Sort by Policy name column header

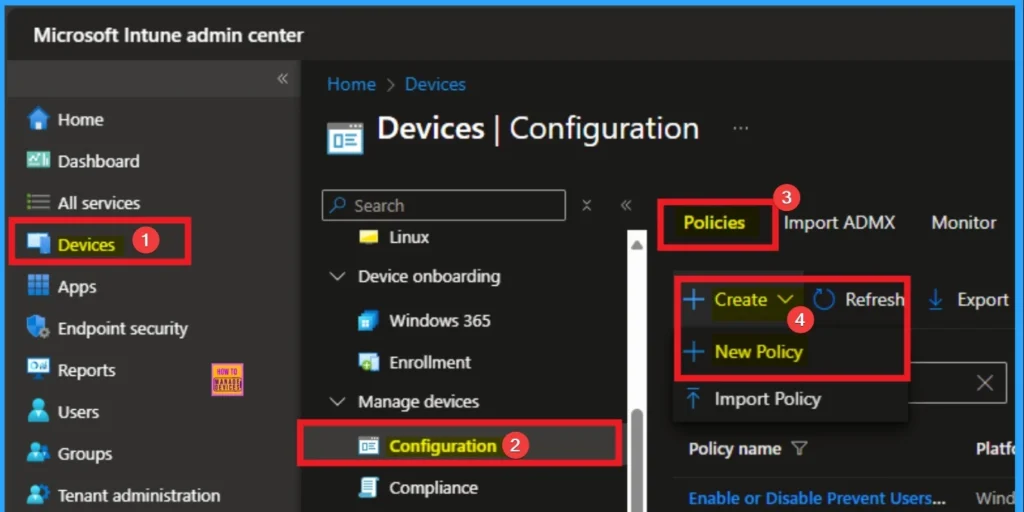(735, 449)
